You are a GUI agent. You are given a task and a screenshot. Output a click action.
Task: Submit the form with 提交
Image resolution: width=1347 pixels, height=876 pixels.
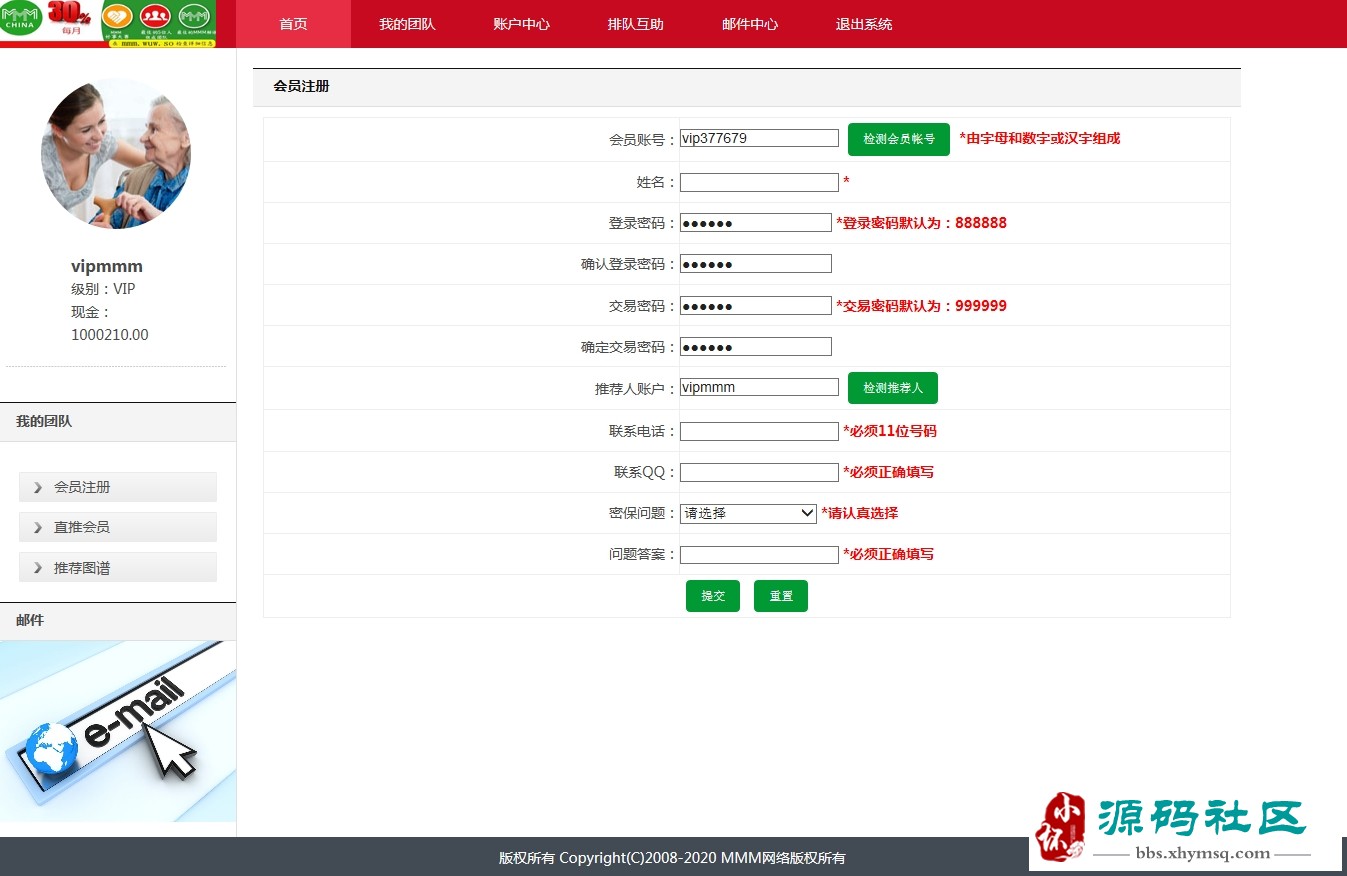[712, 596]
